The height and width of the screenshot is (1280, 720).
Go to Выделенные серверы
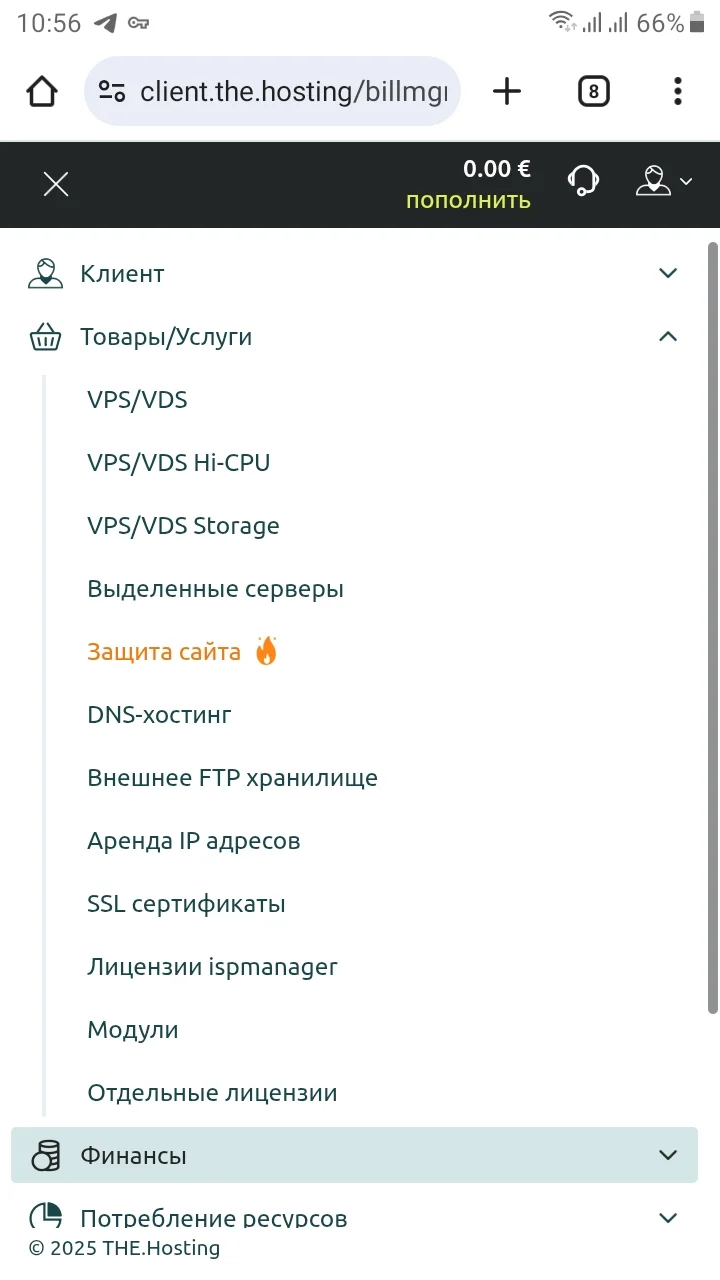(x=216, y=589)
